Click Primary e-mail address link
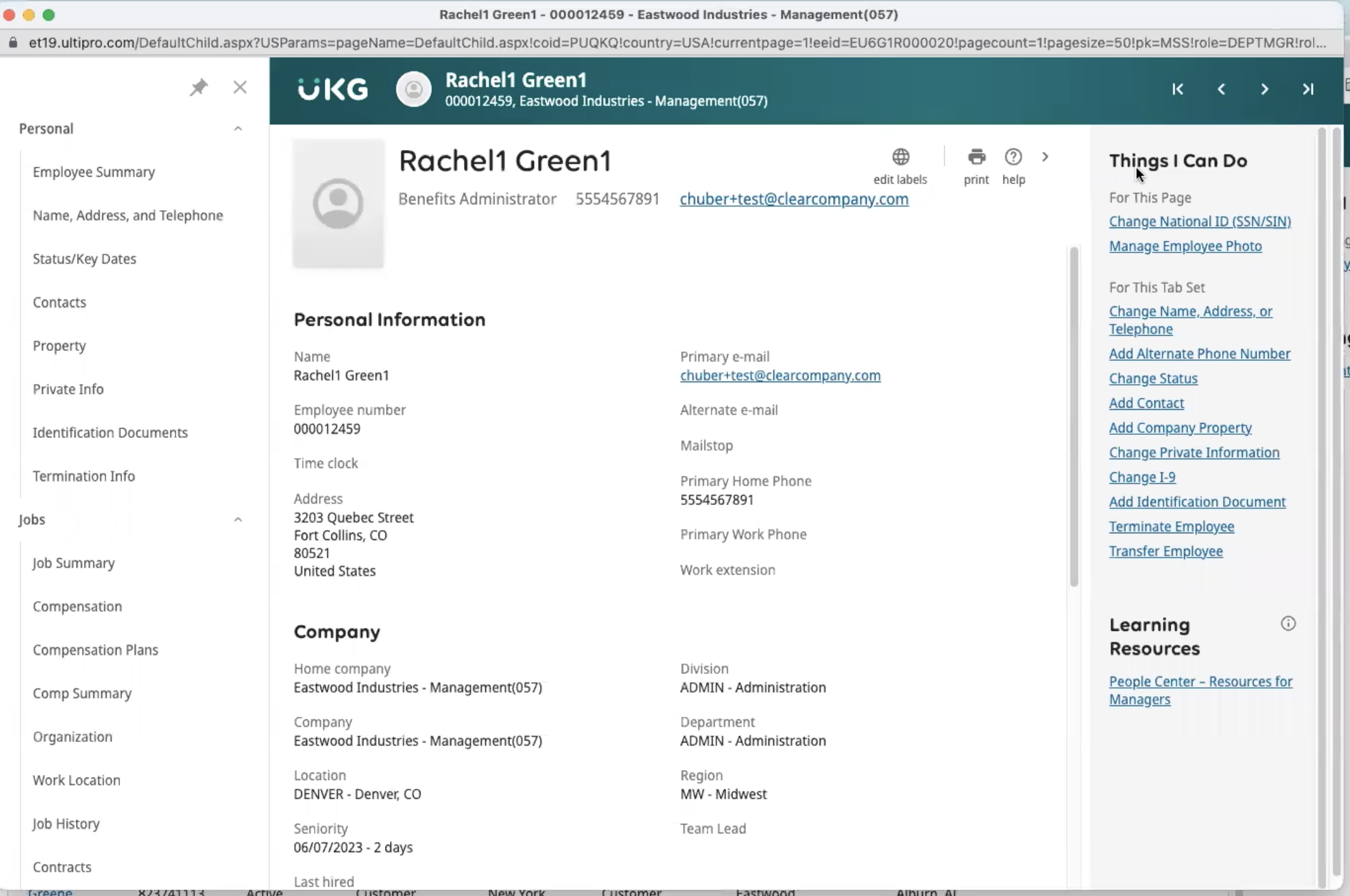Image resolution: width=1350 pixels, height=896 pixels. pyautogui.click(x=780, y=375)
